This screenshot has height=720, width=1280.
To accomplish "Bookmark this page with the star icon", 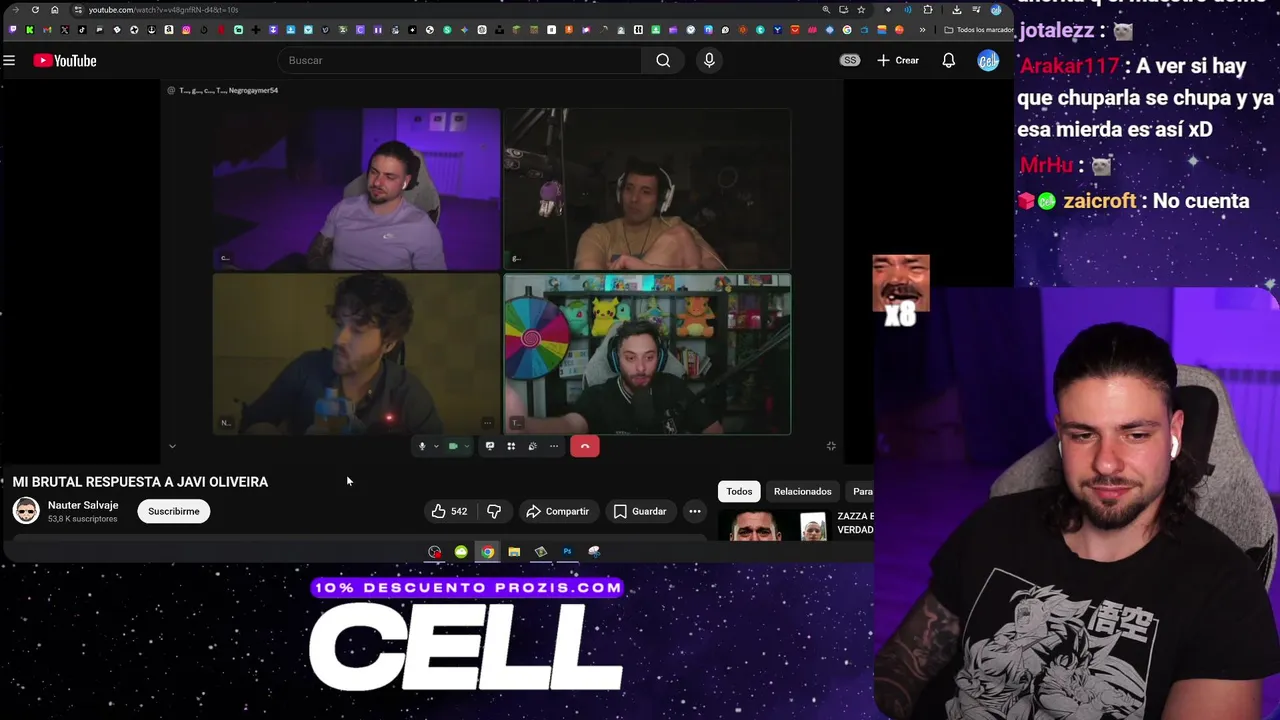I will [x=861, y=10].
